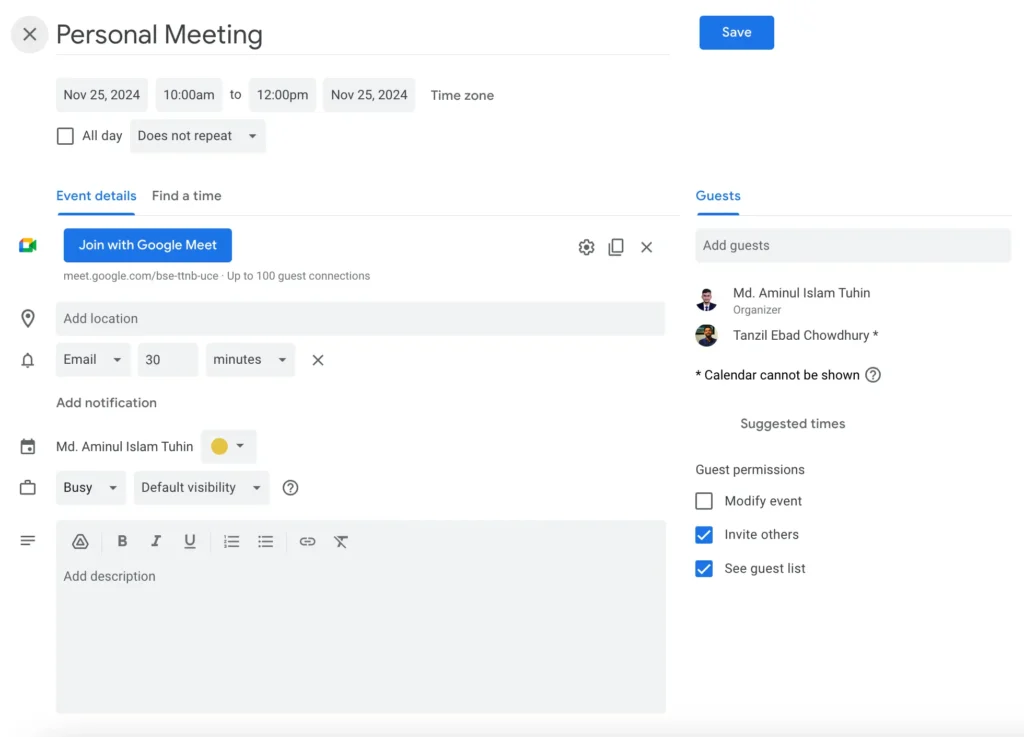1024x737 pixels.
Task: Open the event color picker
Action: [228, 446]
